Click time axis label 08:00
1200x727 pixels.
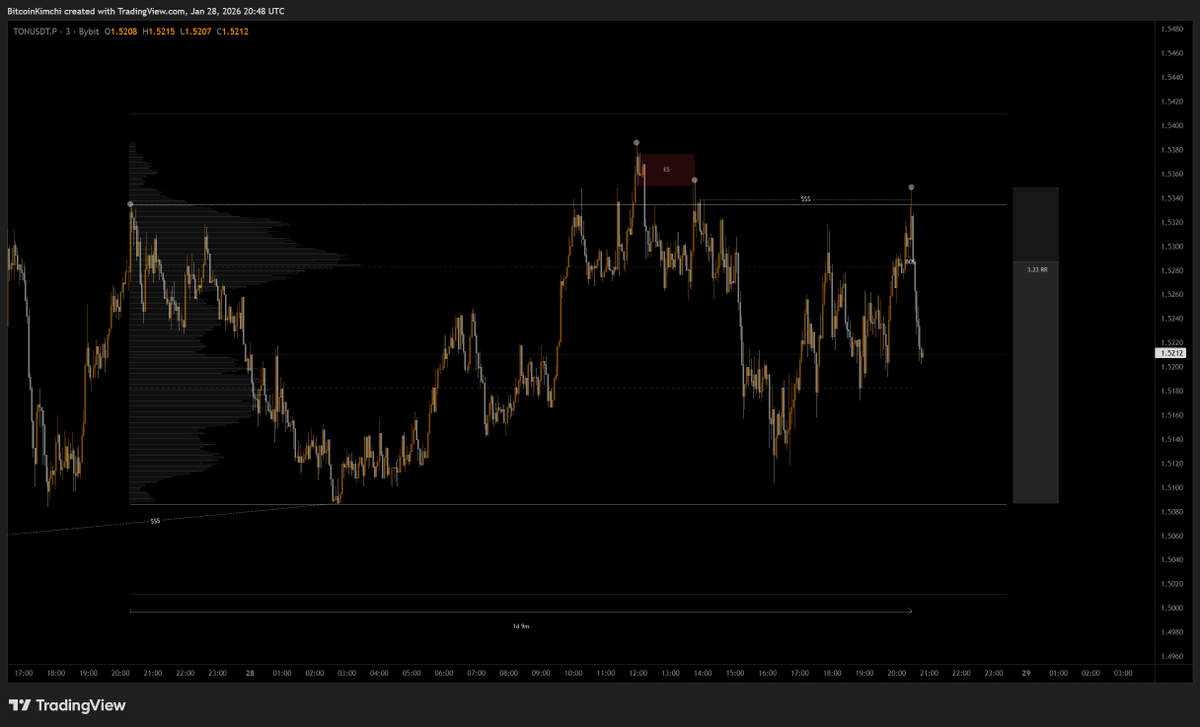point(508,673)
